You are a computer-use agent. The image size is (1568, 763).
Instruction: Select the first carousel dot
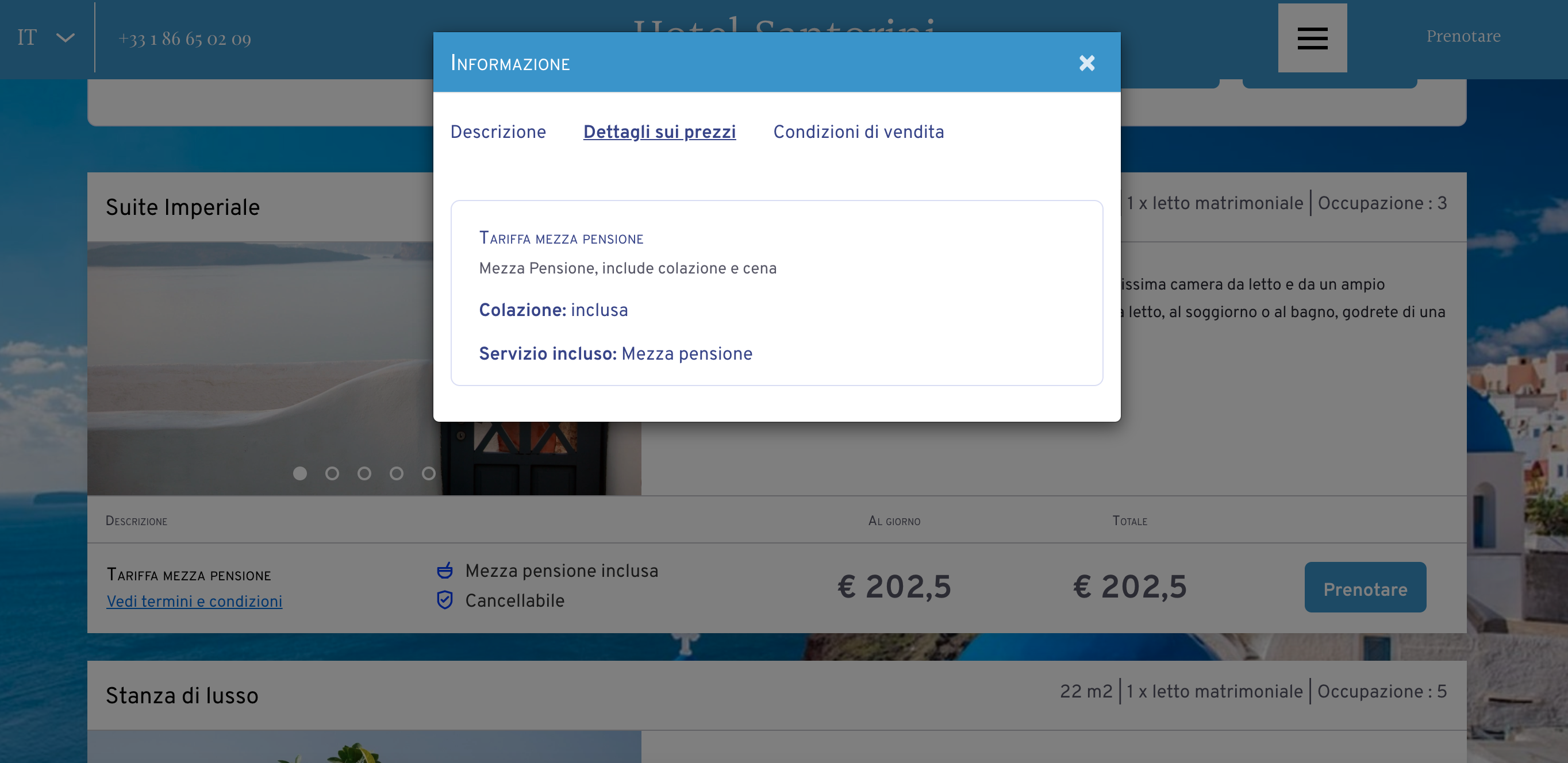(299, 473)
